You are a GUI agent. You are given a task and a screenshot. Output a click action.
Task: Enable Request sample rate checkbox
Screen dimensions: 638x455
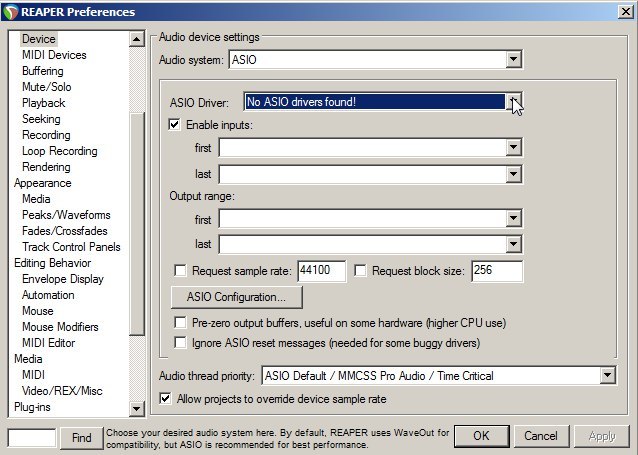[x=180, y=271]
